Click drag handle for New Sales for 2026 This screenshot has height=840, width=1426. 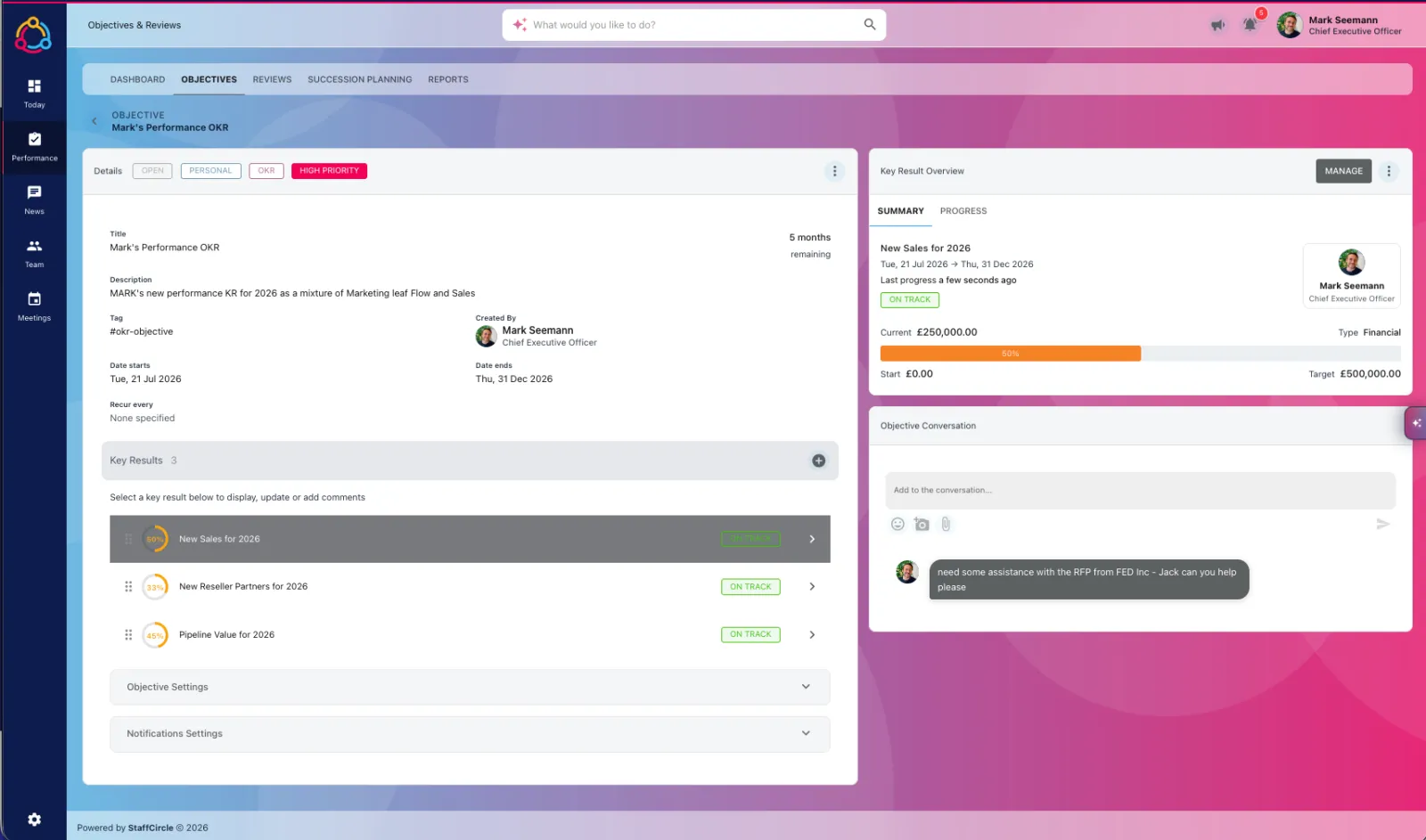[128, 539]
